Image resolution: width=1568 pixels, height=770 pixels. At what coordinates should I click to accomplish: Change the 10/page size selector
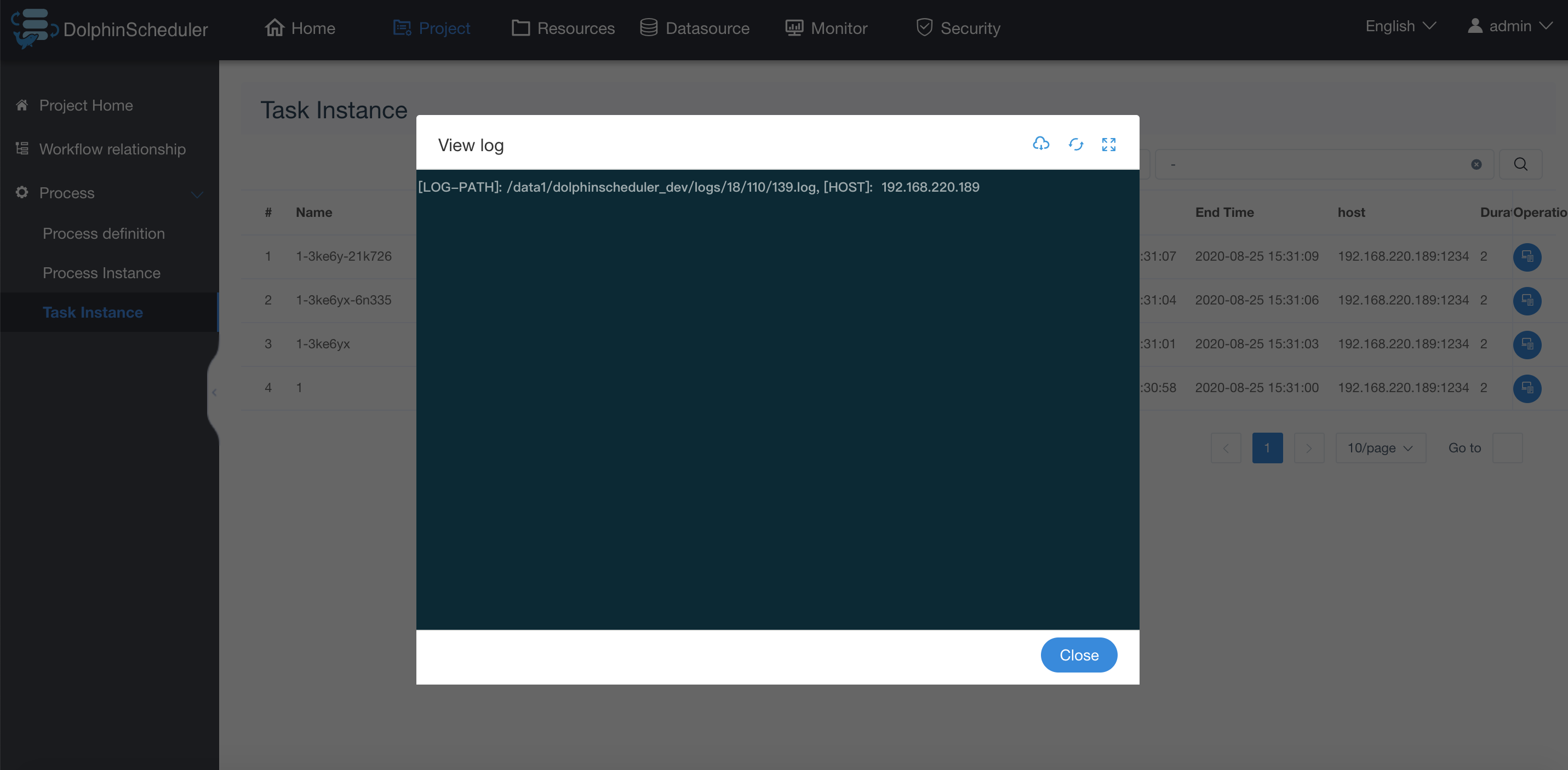(1380, 448)
